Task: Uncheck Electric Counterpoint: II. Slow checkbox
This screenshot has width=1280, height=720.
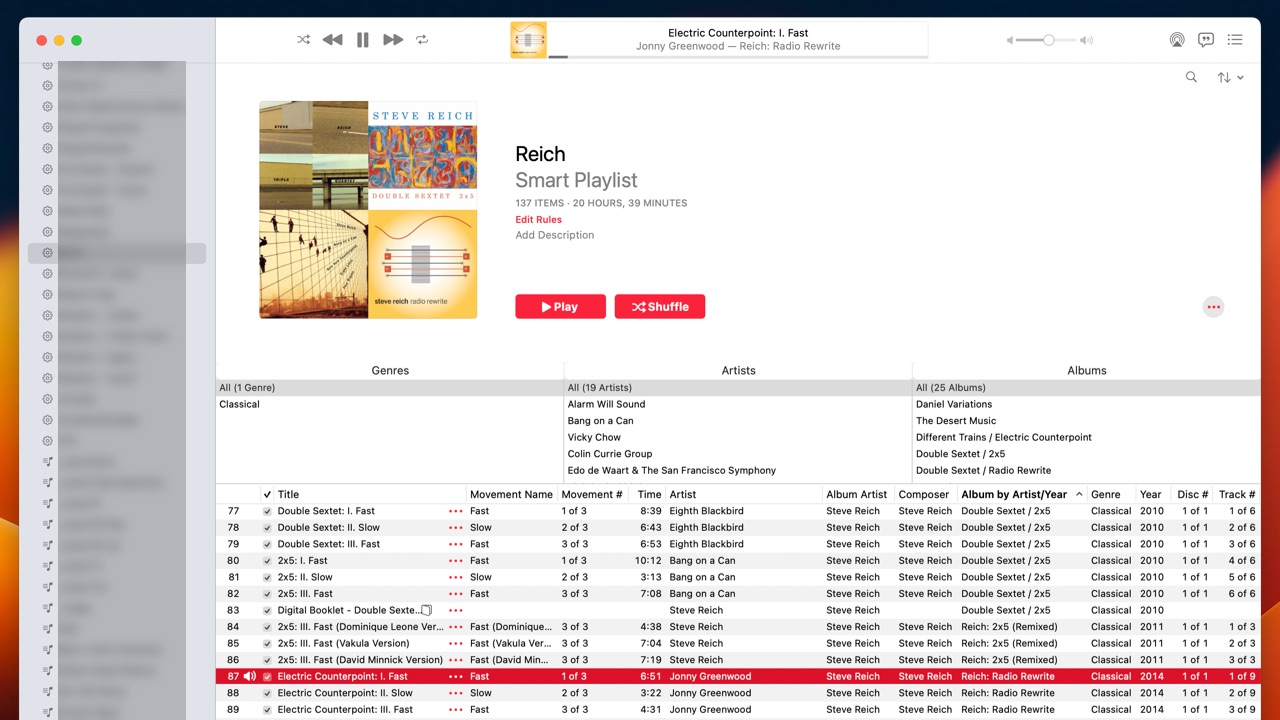Action: coord(267,693)
